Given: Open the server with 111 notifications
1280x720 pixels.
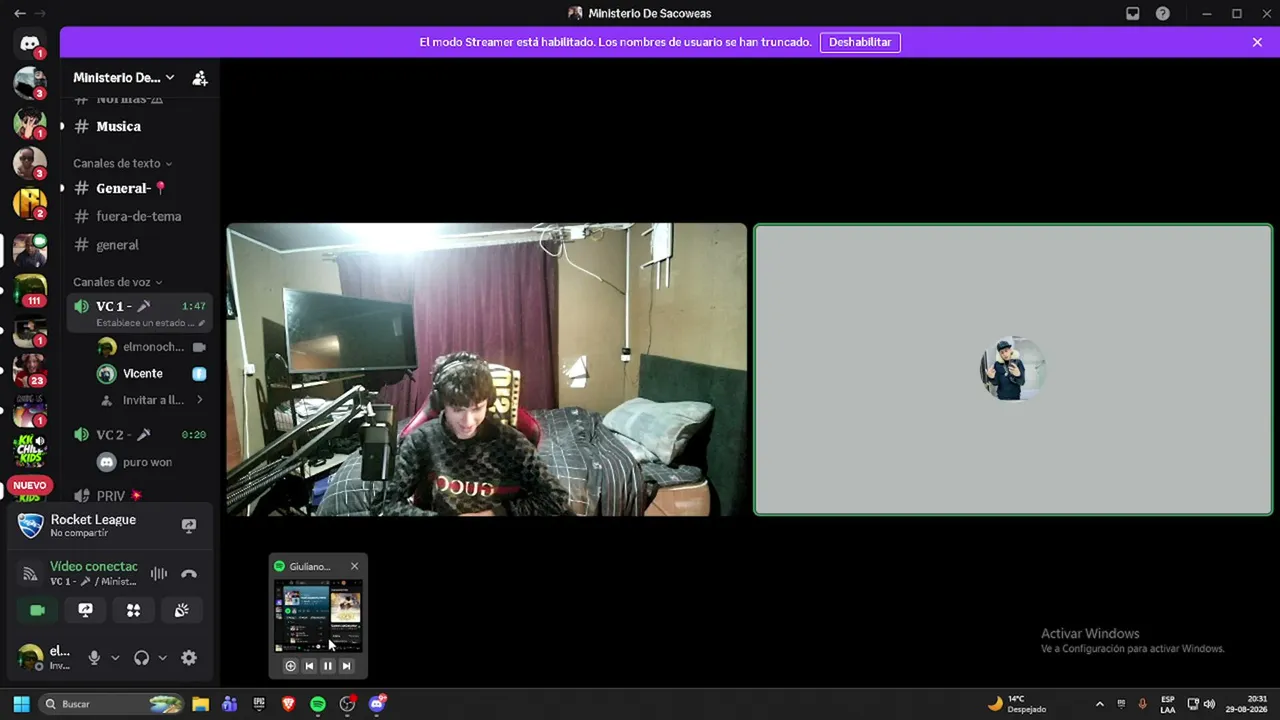Looking at the screenshot, I should click(x=30, y=289).
